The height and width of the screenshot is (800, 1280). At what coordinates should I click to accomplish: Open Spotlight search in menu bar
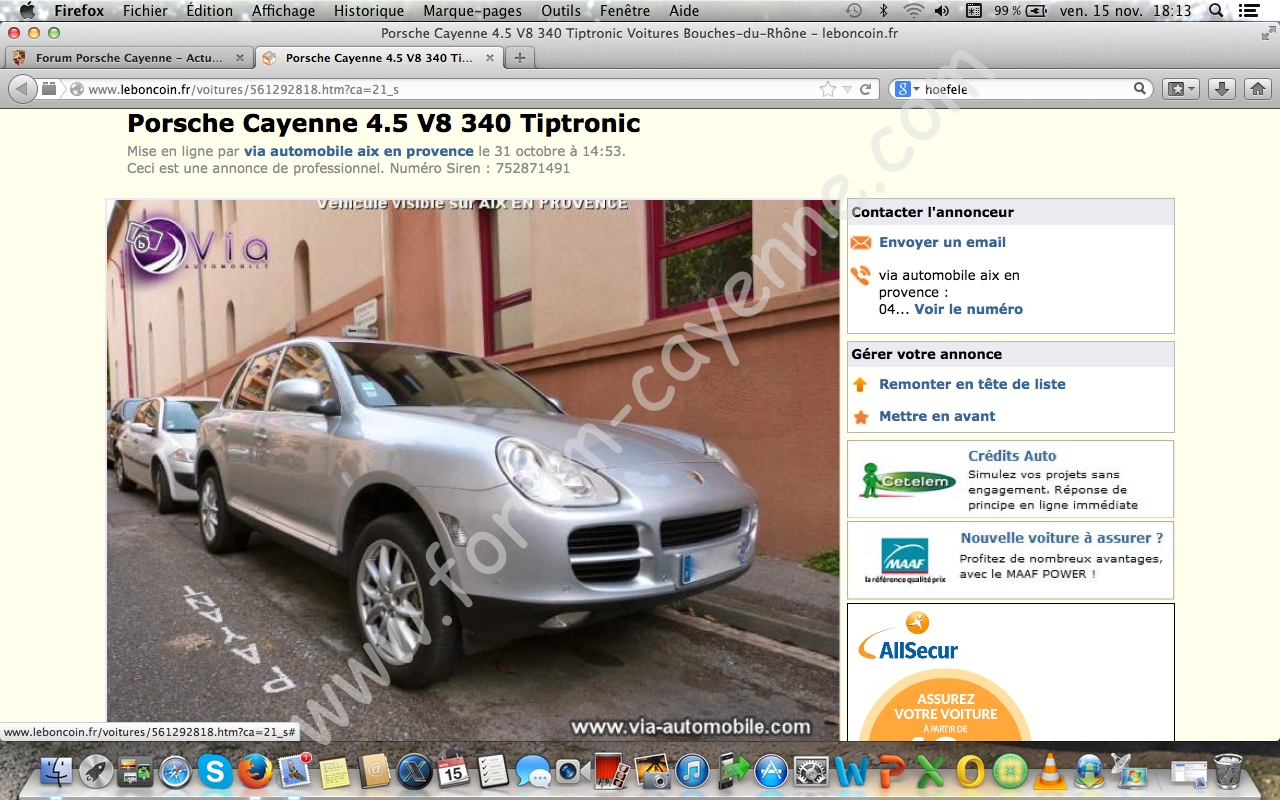1216,11
